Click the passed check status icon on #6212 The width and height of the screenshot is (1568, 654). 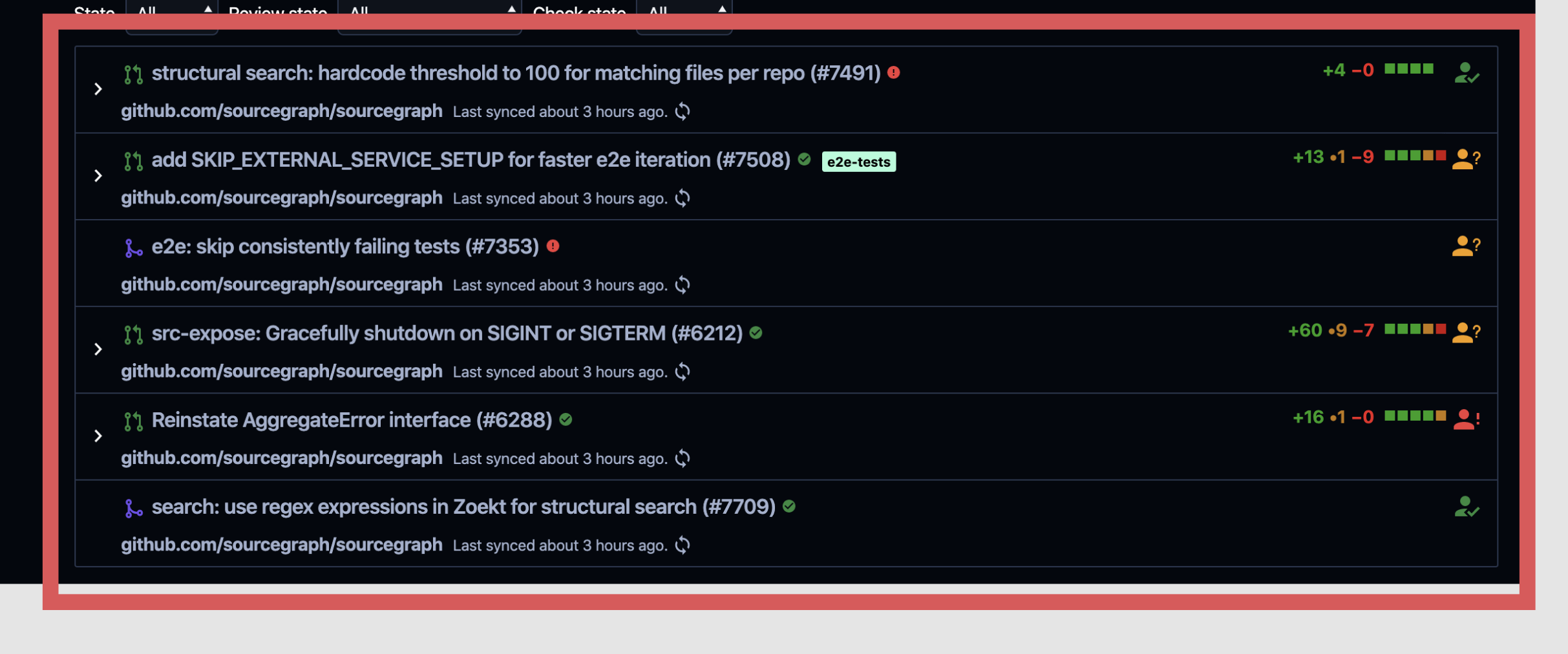point(756,333)
